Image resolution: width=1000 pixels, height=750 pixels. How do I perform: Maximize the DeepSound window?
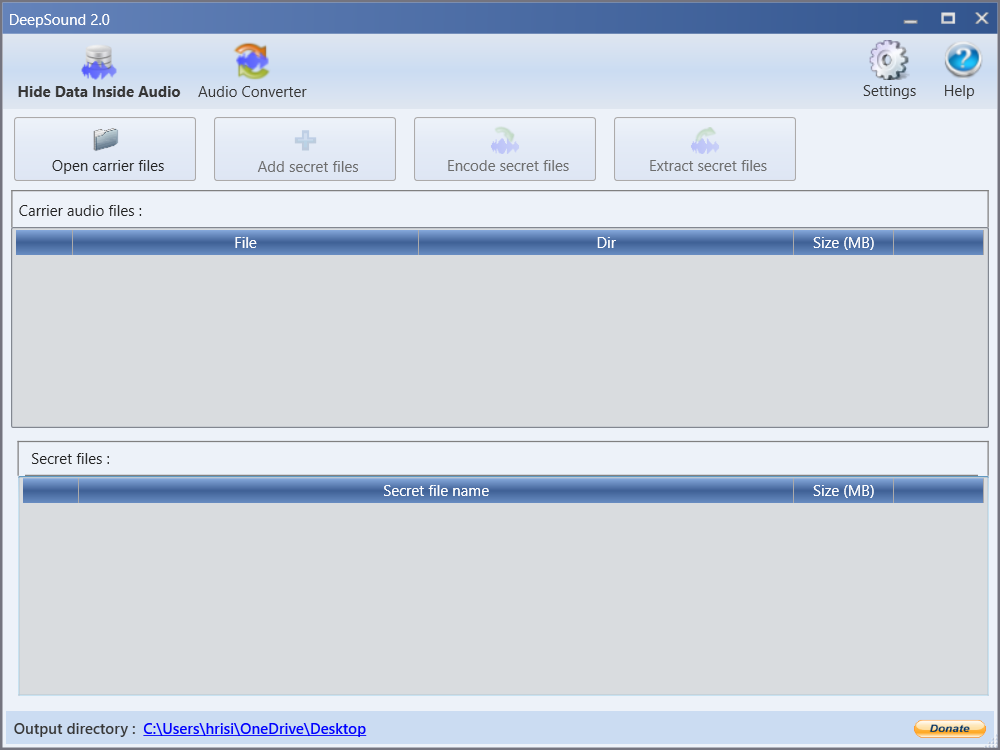pyautogui.click(x=947, y=19)
